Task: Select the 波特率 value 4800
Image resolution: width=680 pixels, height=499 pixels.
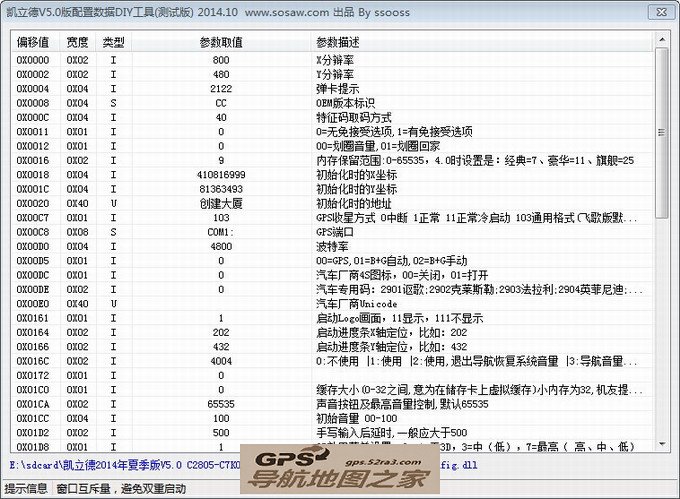Action: (220, 245)
